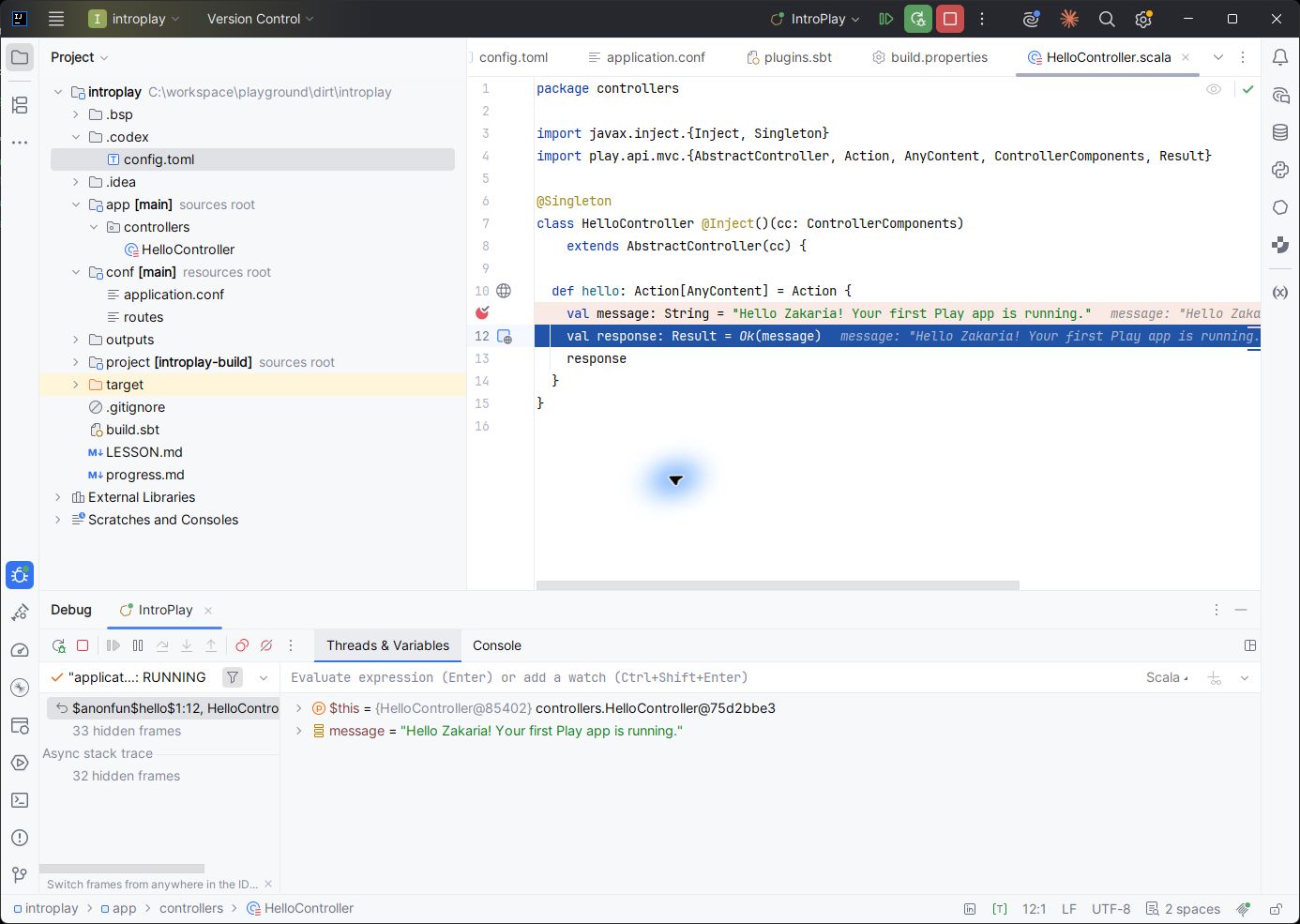Switch to the Console tab
Viewport: 1300px width, 924px height.
tap(497, 645)
